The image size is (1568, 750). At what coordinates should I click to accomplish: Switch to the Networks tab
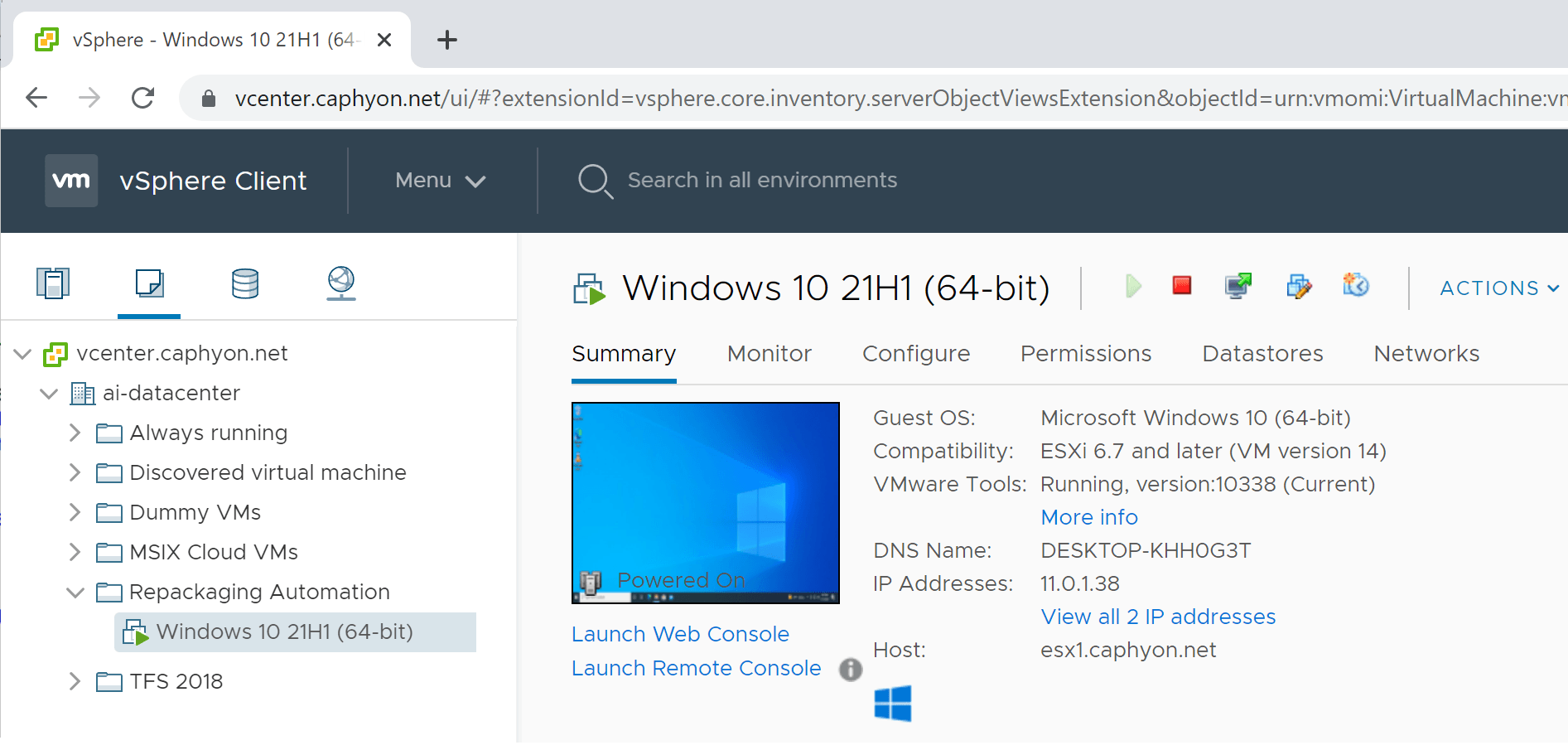1426,354
